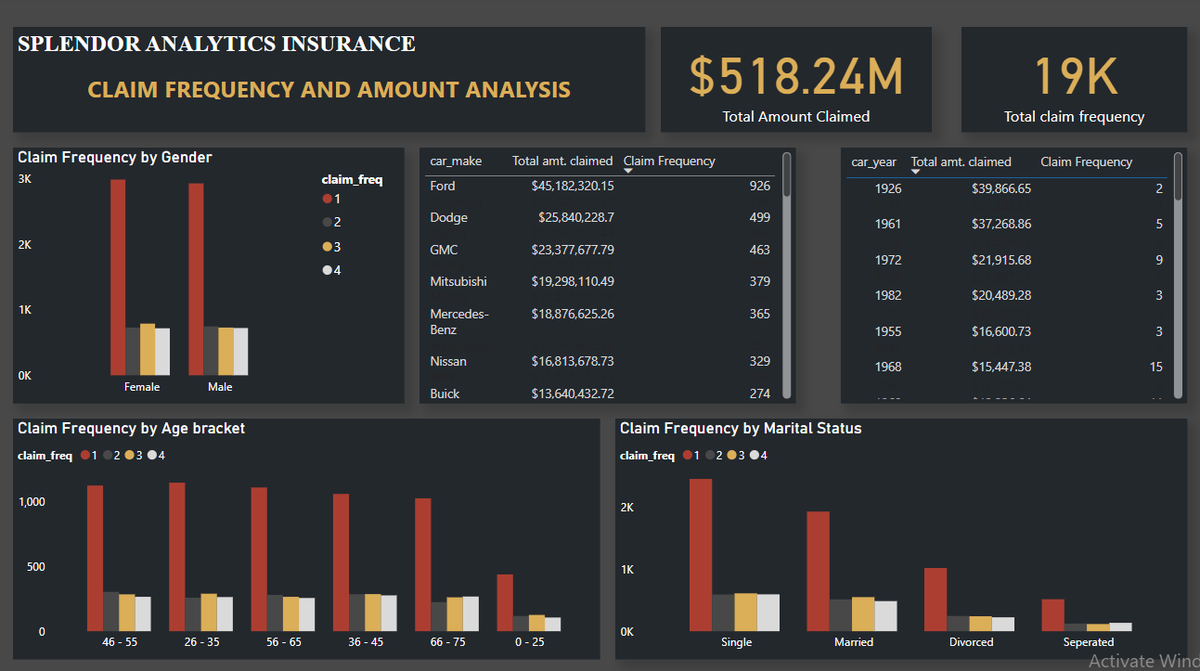Select legend dot 1 in Claim Frequency by Gender
The height and width of the screenshot is (671, 1200).
[326, 199]
